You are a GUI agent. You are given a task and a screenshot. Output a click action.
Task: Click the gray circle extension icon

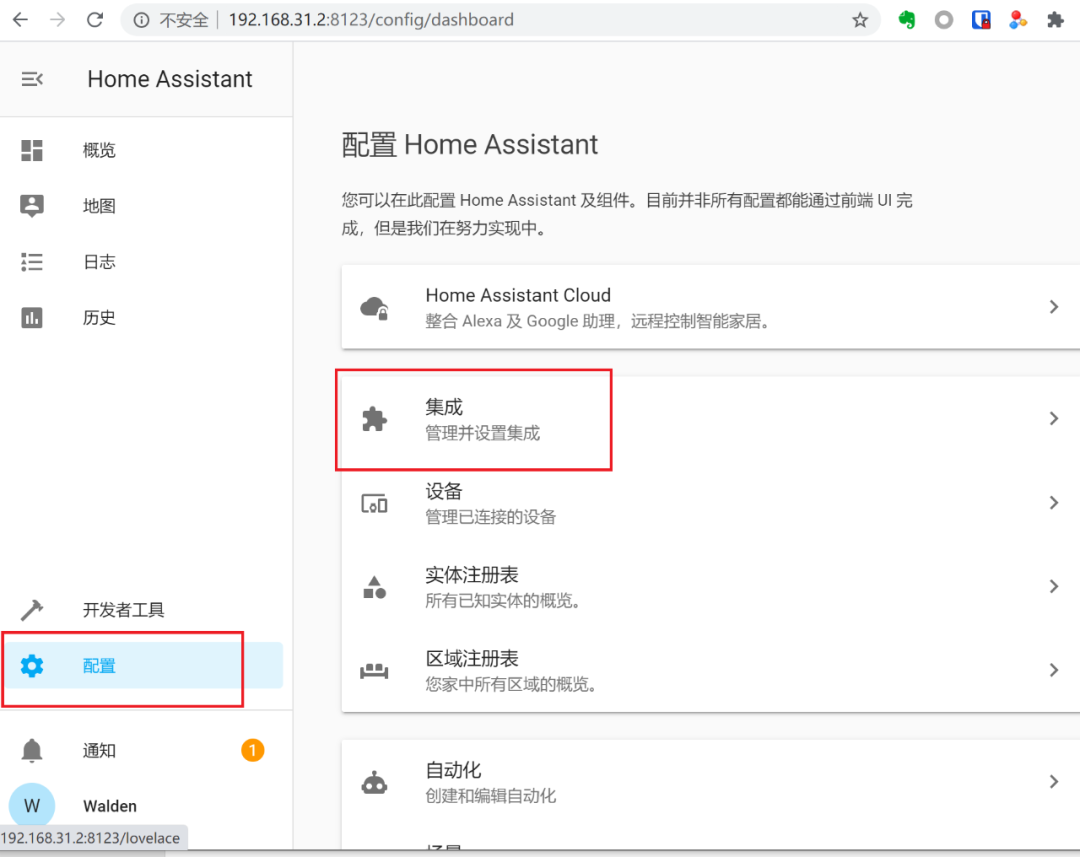944,20
